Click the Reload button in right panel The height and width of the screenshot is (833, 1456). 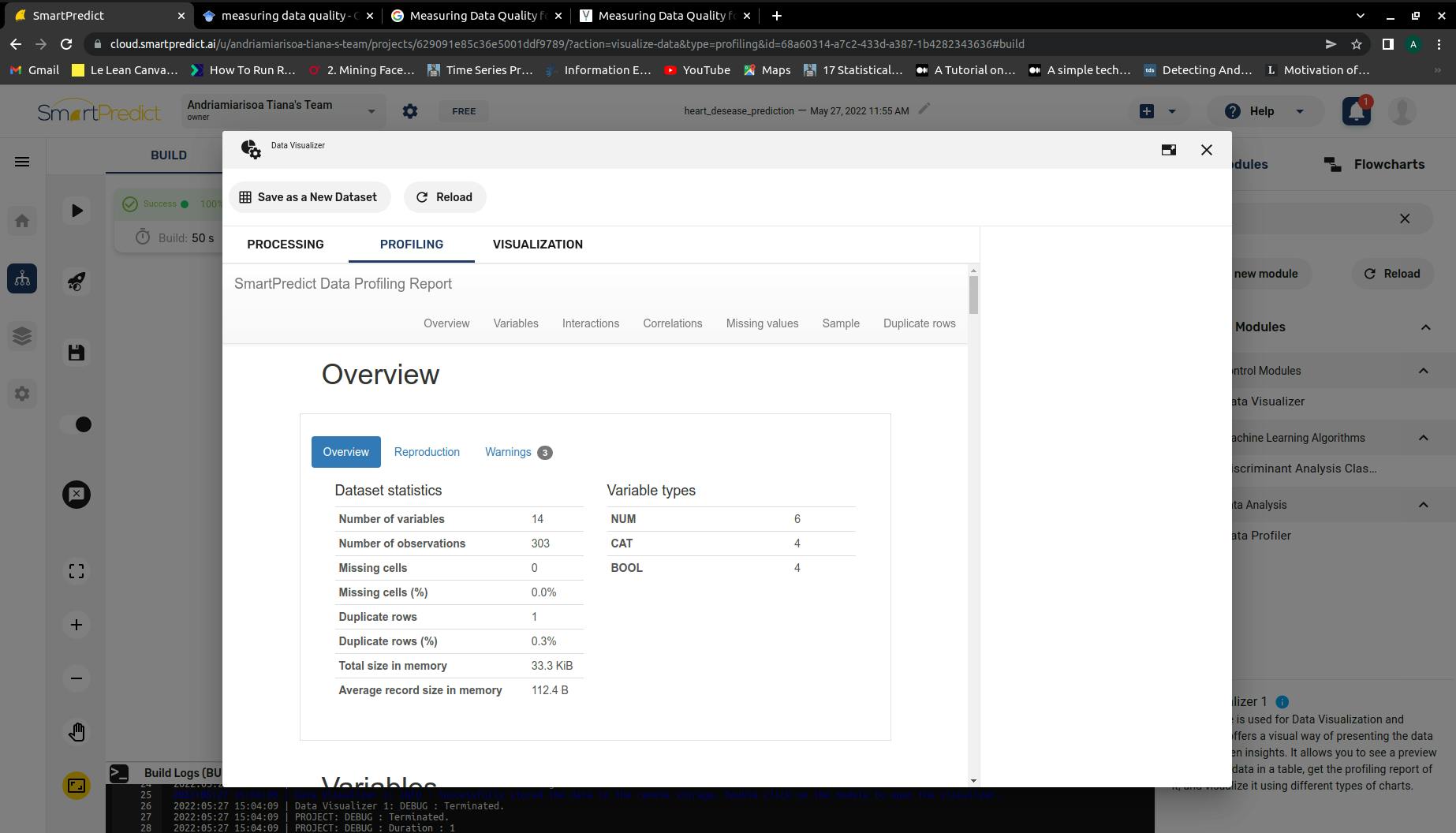(1392, 274)
